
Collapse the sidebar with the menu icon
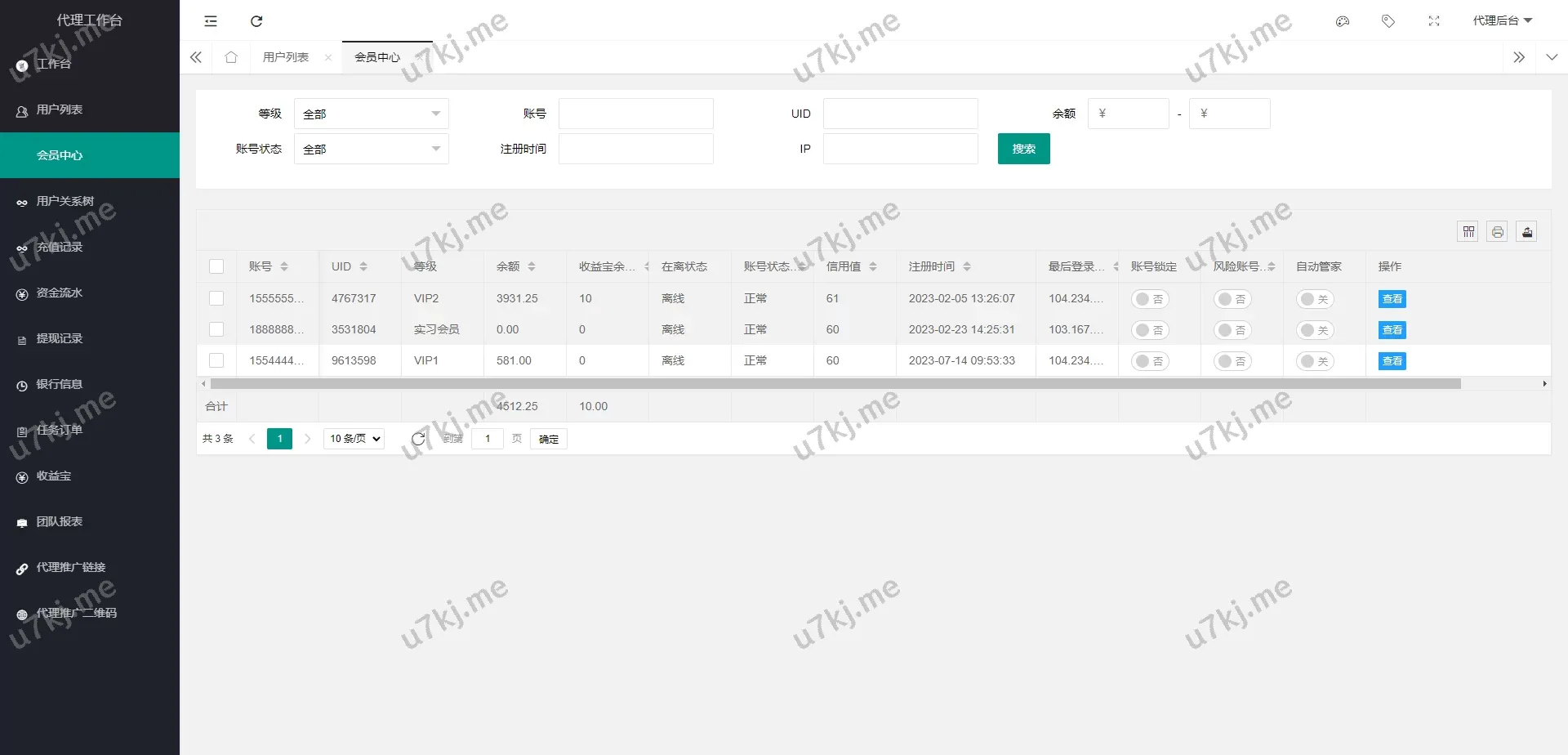click(211, 21)
